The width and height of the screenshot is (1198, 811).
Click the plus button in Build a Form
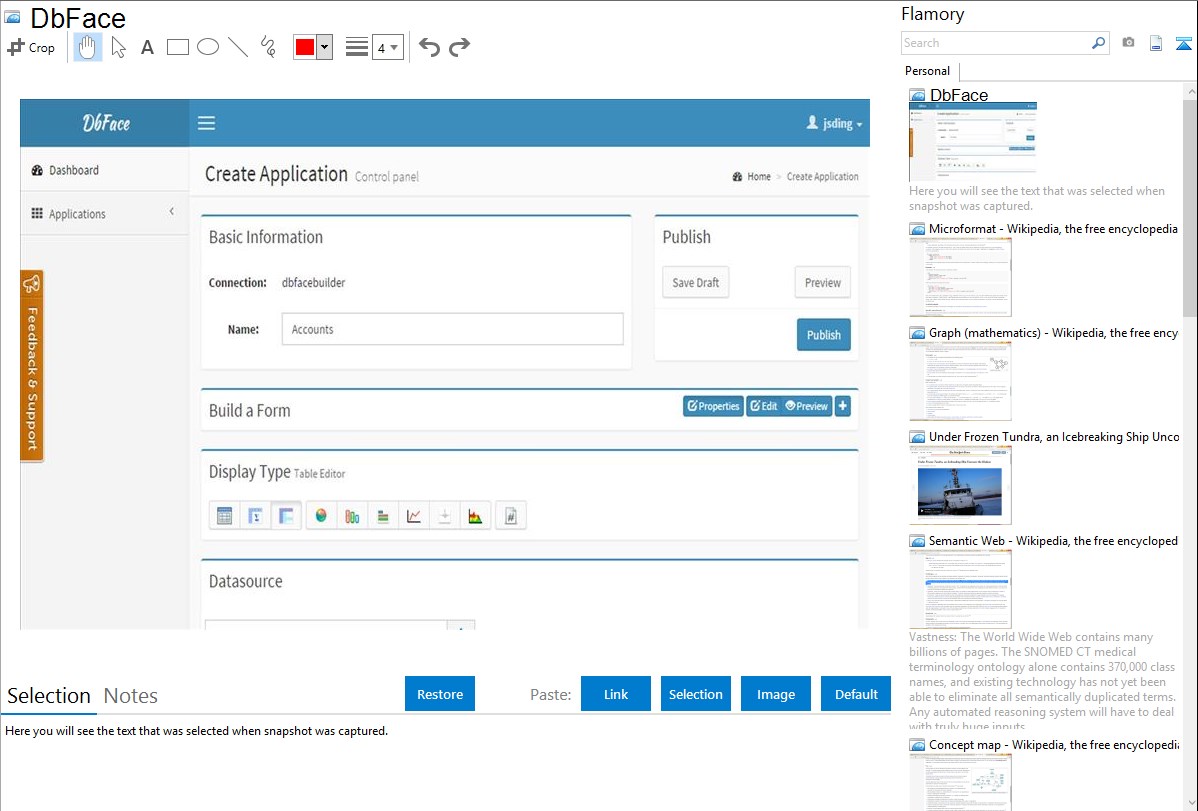843,406
